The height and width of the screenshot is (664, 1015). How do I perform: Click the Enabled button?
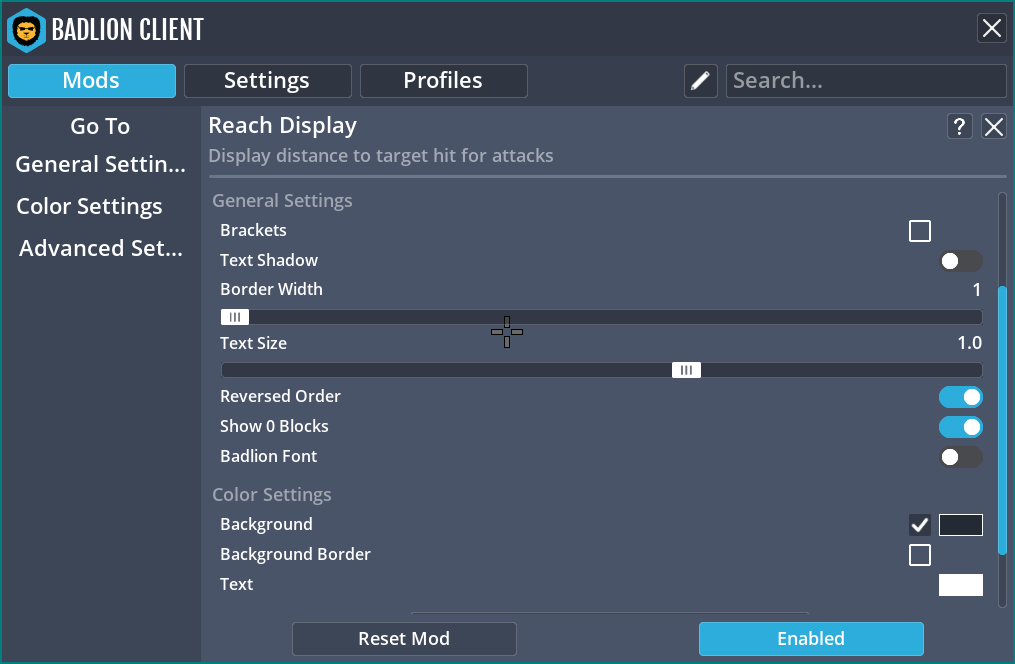click(x=811, y=639)
